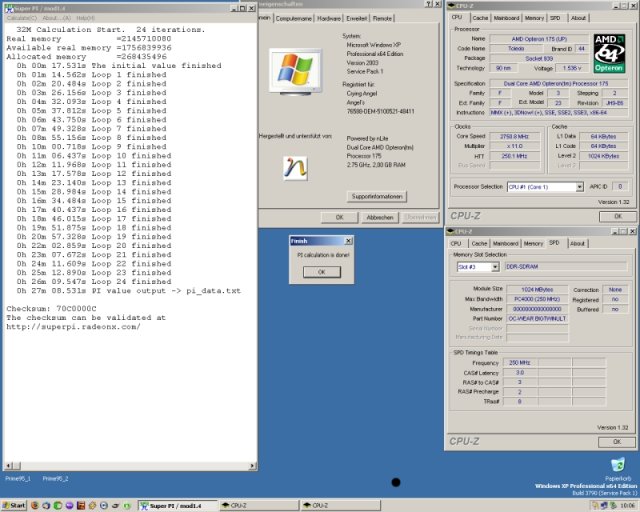This screenshot has height=512, width=640.
Task: Click the superpi.radeonx.com URL text
Action: click(73, 327)
